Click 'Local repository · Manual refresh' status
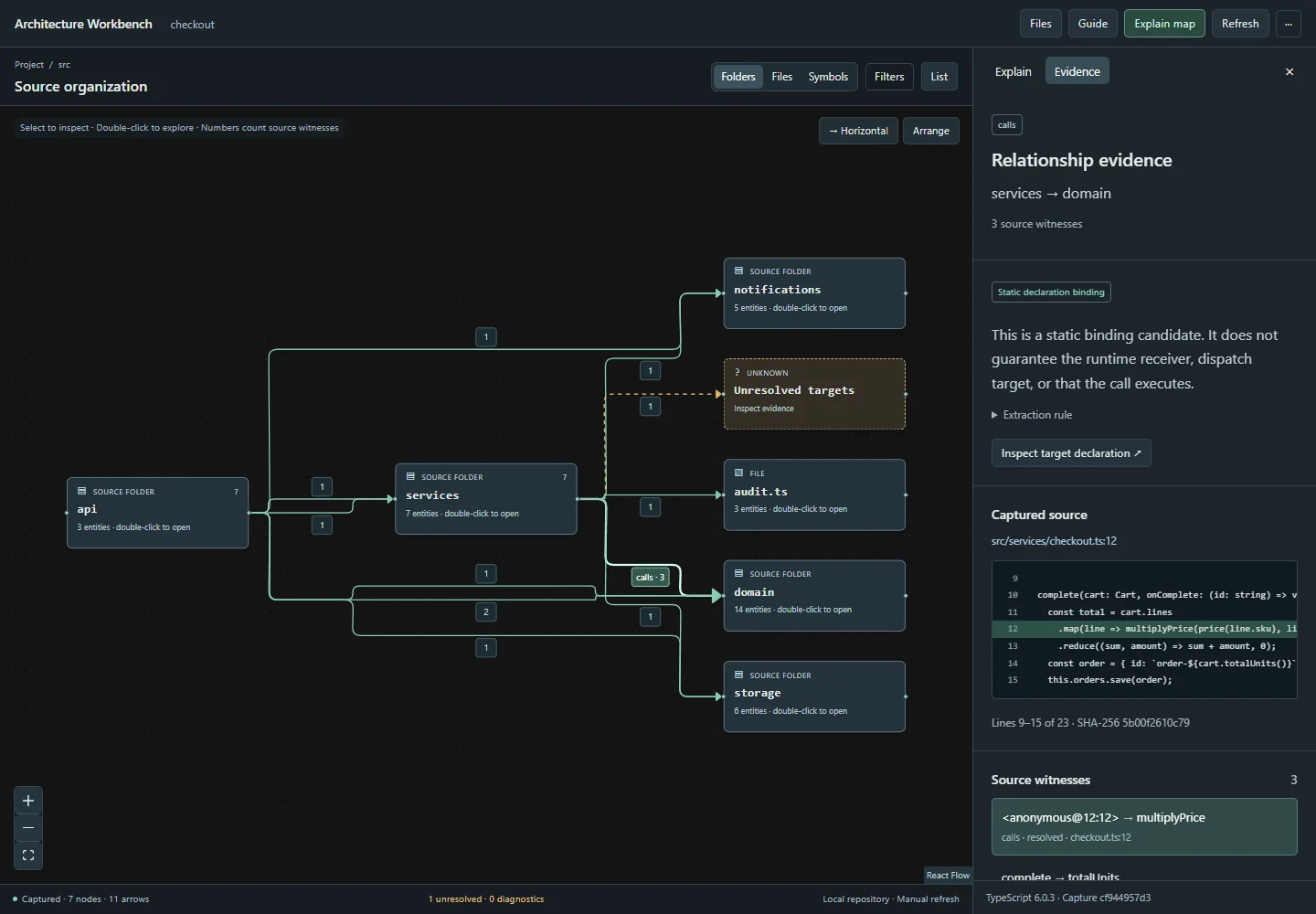This screenshot has height=914, width=1316. tap(891, 899)
